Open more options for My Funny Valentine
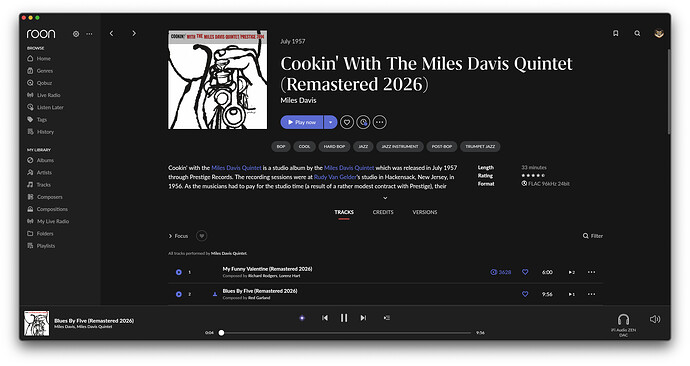Screen dimensions: 690x366 pyautogui.click(x=591, y=272)
